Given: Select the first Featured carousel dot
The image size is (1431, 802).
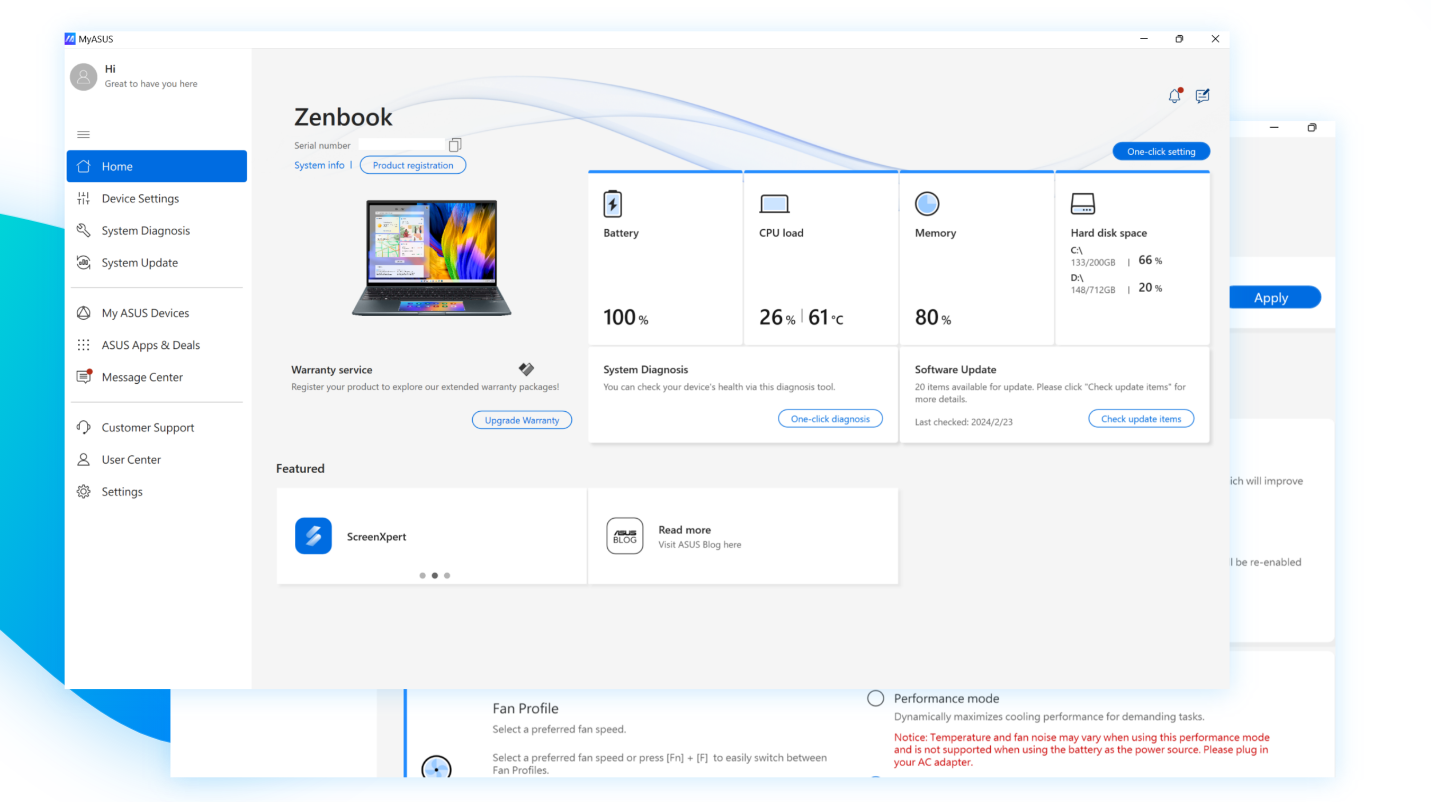Looking at the screenshot, I should (422, 575).
